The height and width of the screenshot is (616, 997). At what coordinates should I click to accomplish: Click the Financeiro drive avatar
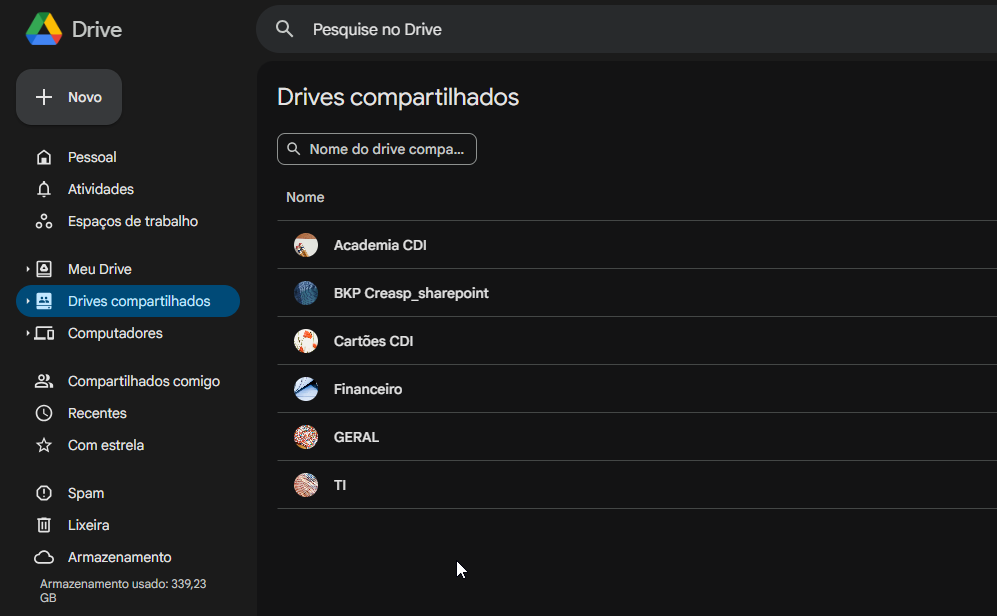[306, 389]
